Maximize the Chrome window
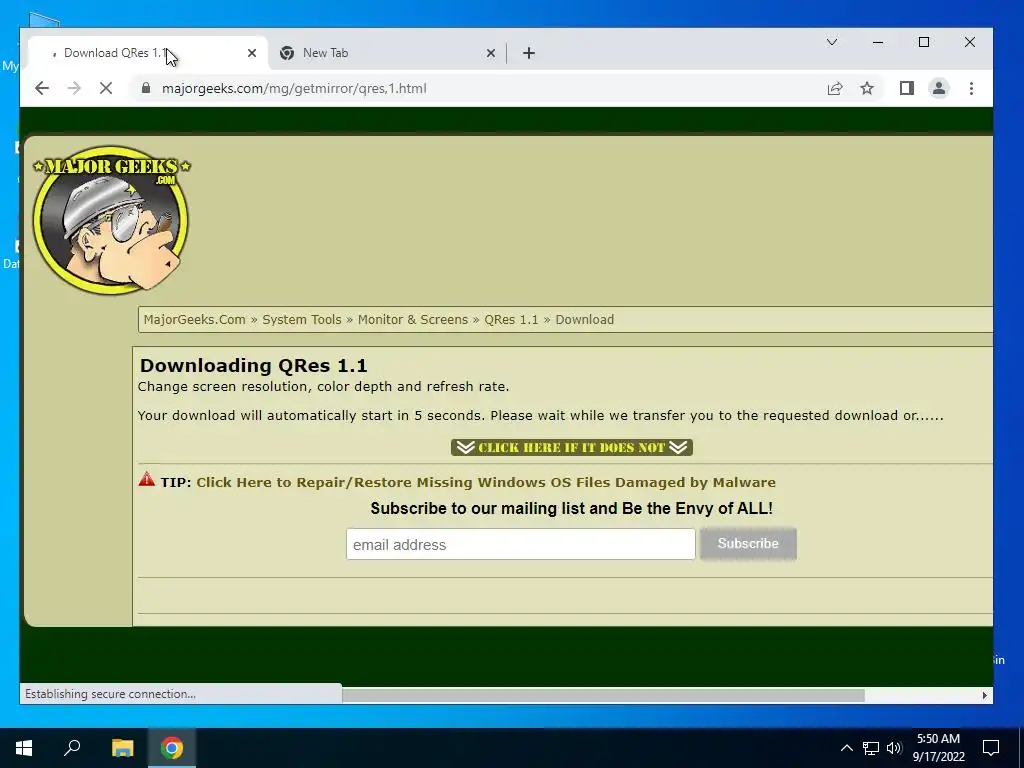Screen dimensions: 1024x768 click(x=923, y=42)
